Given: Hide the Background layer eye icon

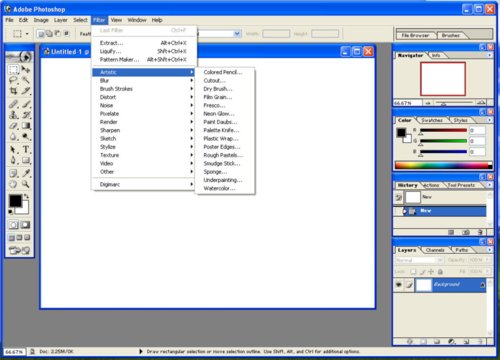Looking at the screenshot, I should click(x=398, y=285).
